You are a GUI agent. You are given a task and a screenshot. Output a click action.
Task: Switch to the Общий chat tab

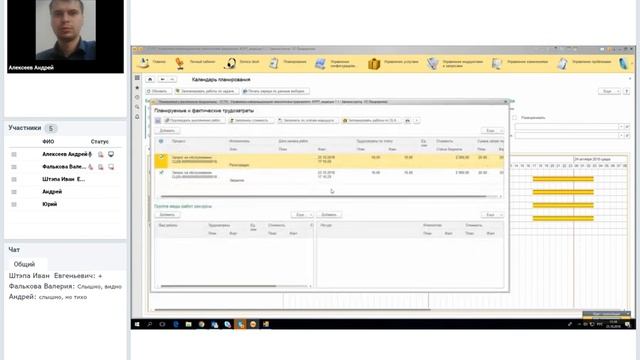tap(24, 264)
